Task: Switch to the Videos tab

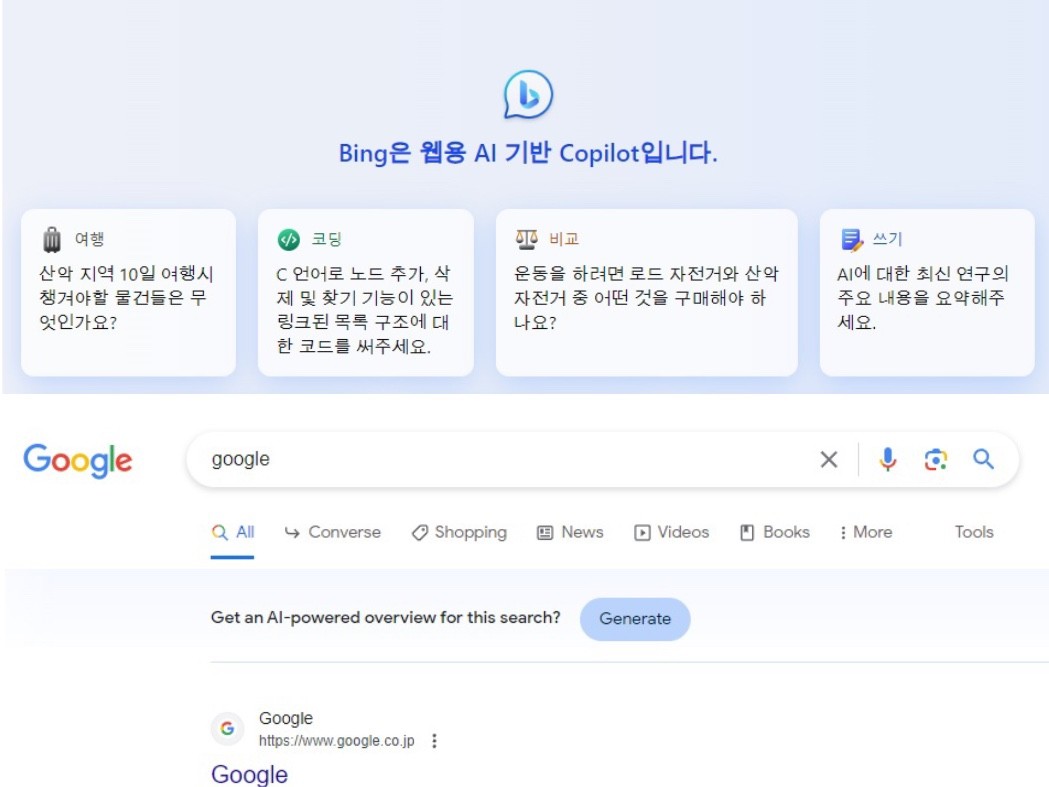Action: [671, 532]
